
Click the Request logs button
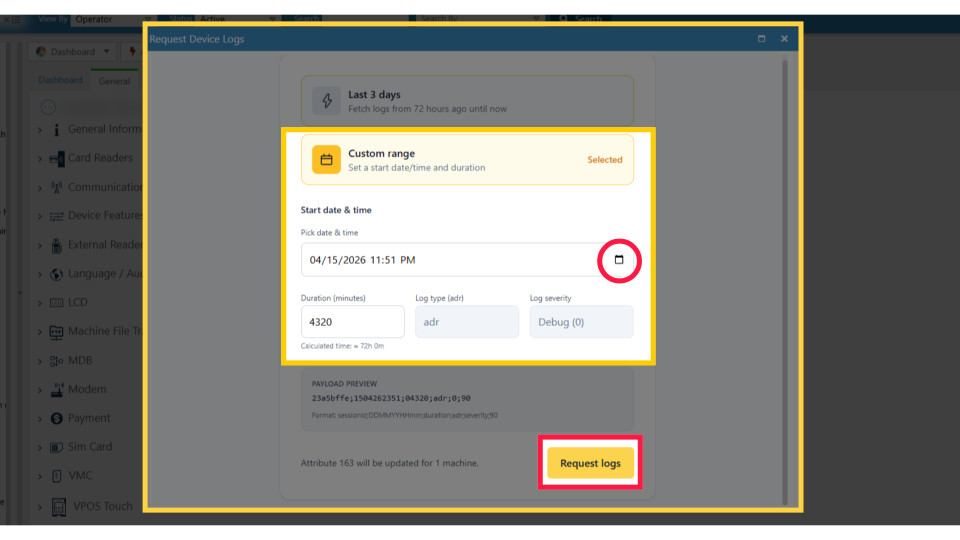(x=590, y=463)
